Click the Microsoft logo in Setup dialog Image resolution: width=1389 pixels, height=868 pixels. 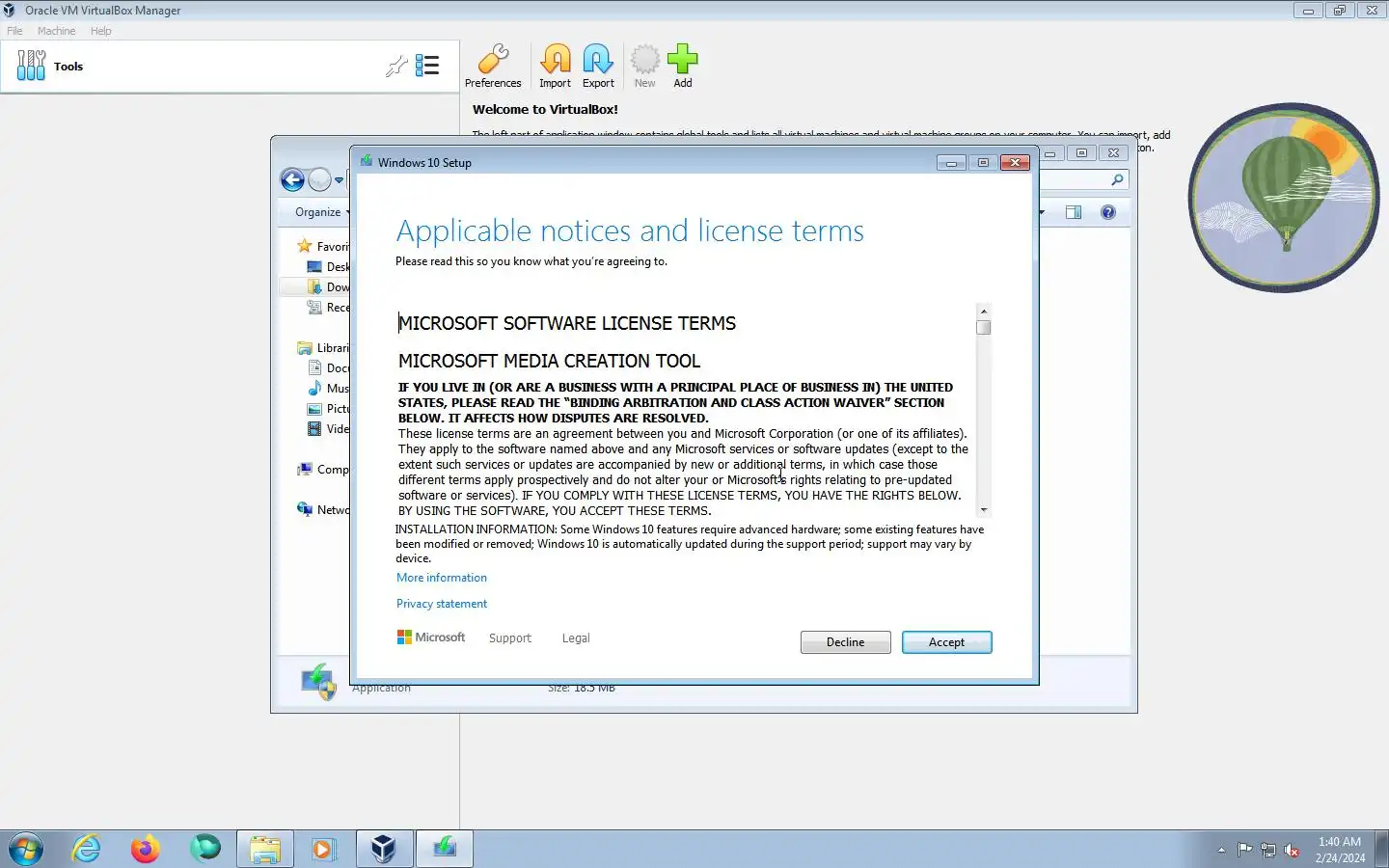pos(431,637)
